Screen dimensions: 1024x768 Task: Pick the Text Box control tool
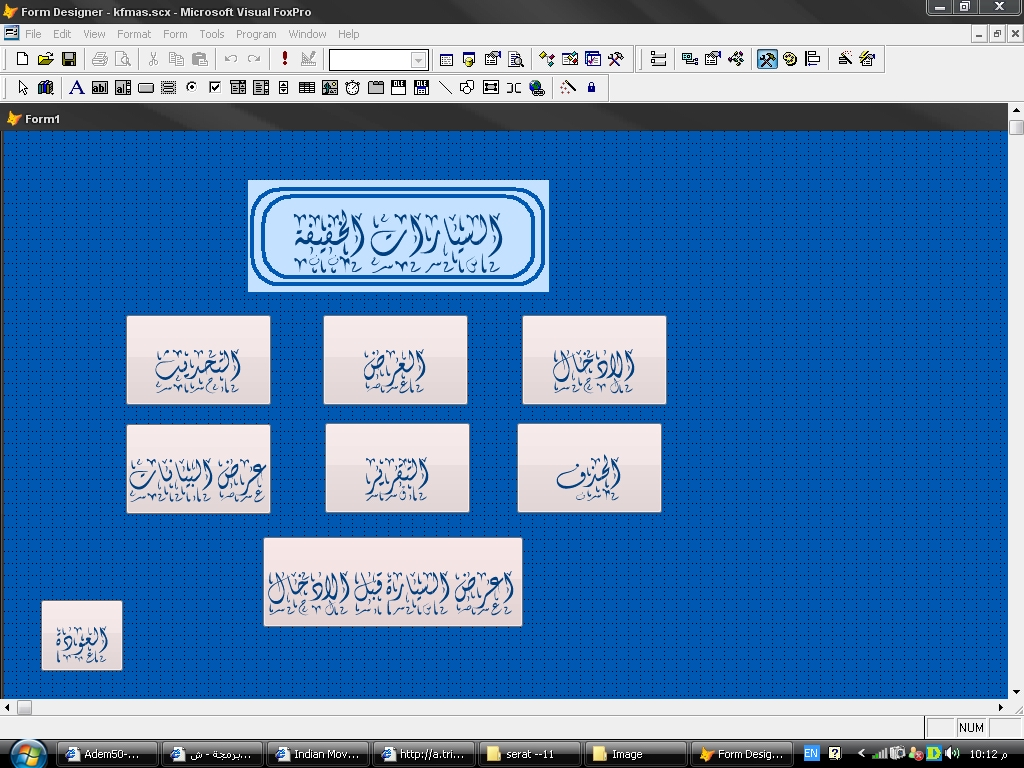point(99,88)
